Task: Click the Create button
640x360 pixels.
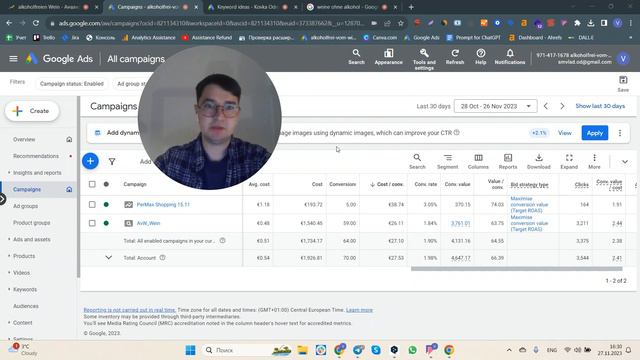Action: point(32,111)
